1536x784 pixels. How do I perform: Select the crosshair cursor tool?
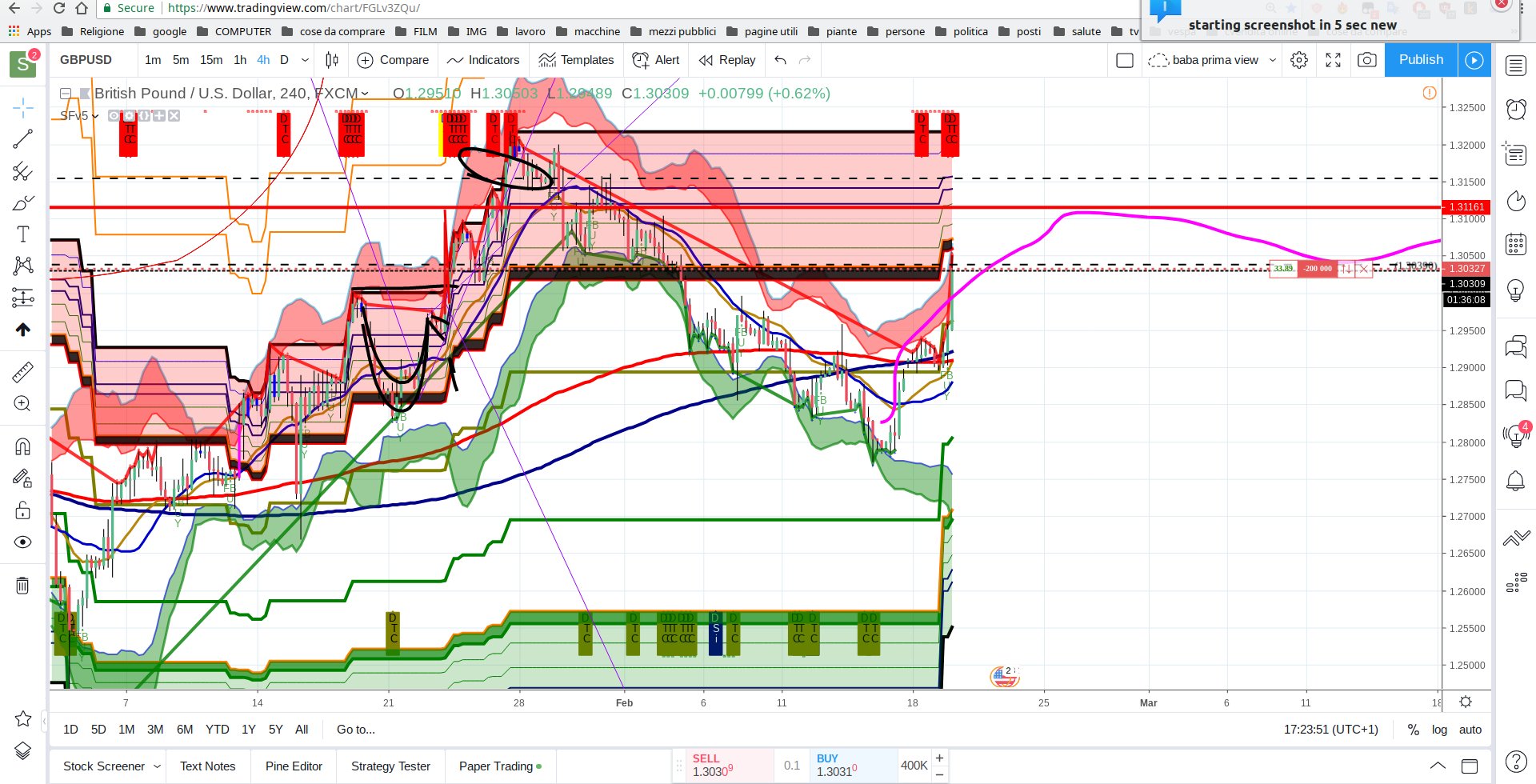[23, 108]
